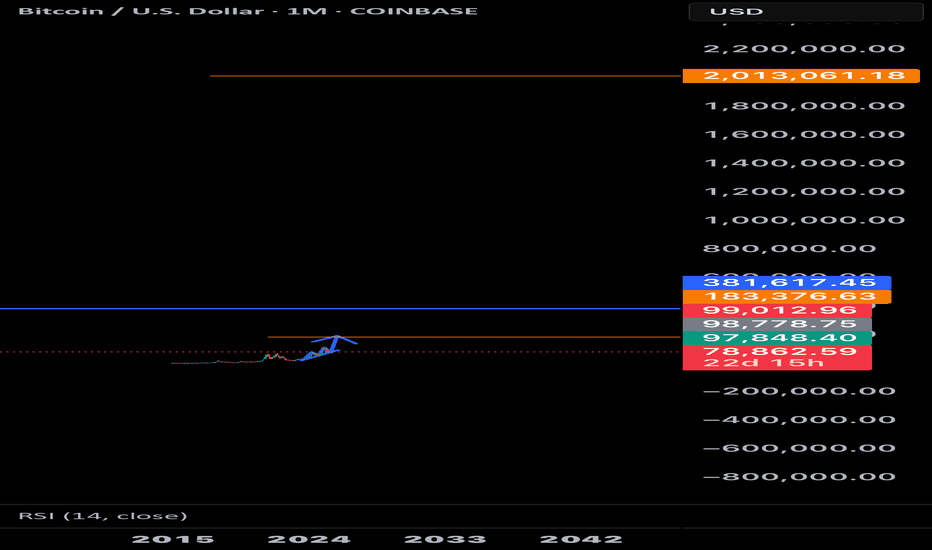Click the 2033 label on the time axis

tap(445, 539)
